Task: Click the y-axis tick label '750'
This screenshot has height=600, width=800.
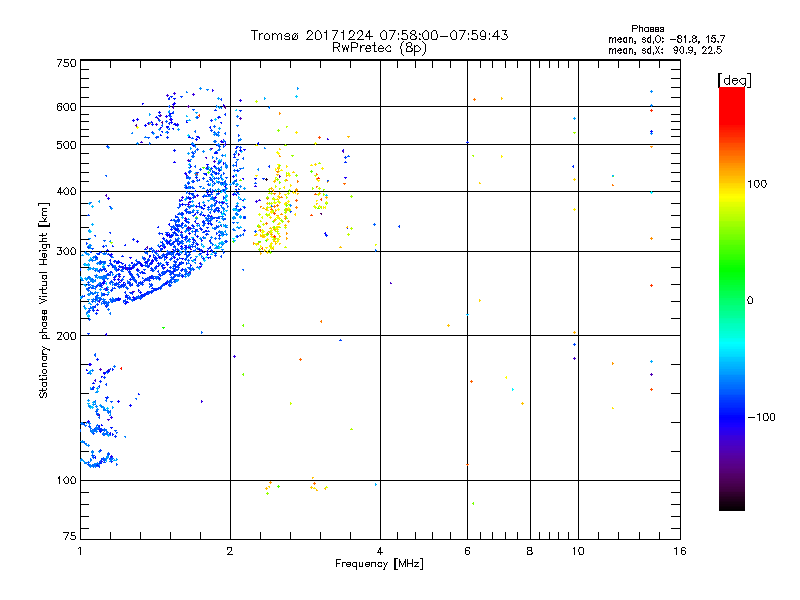Action: pos(66,63)
